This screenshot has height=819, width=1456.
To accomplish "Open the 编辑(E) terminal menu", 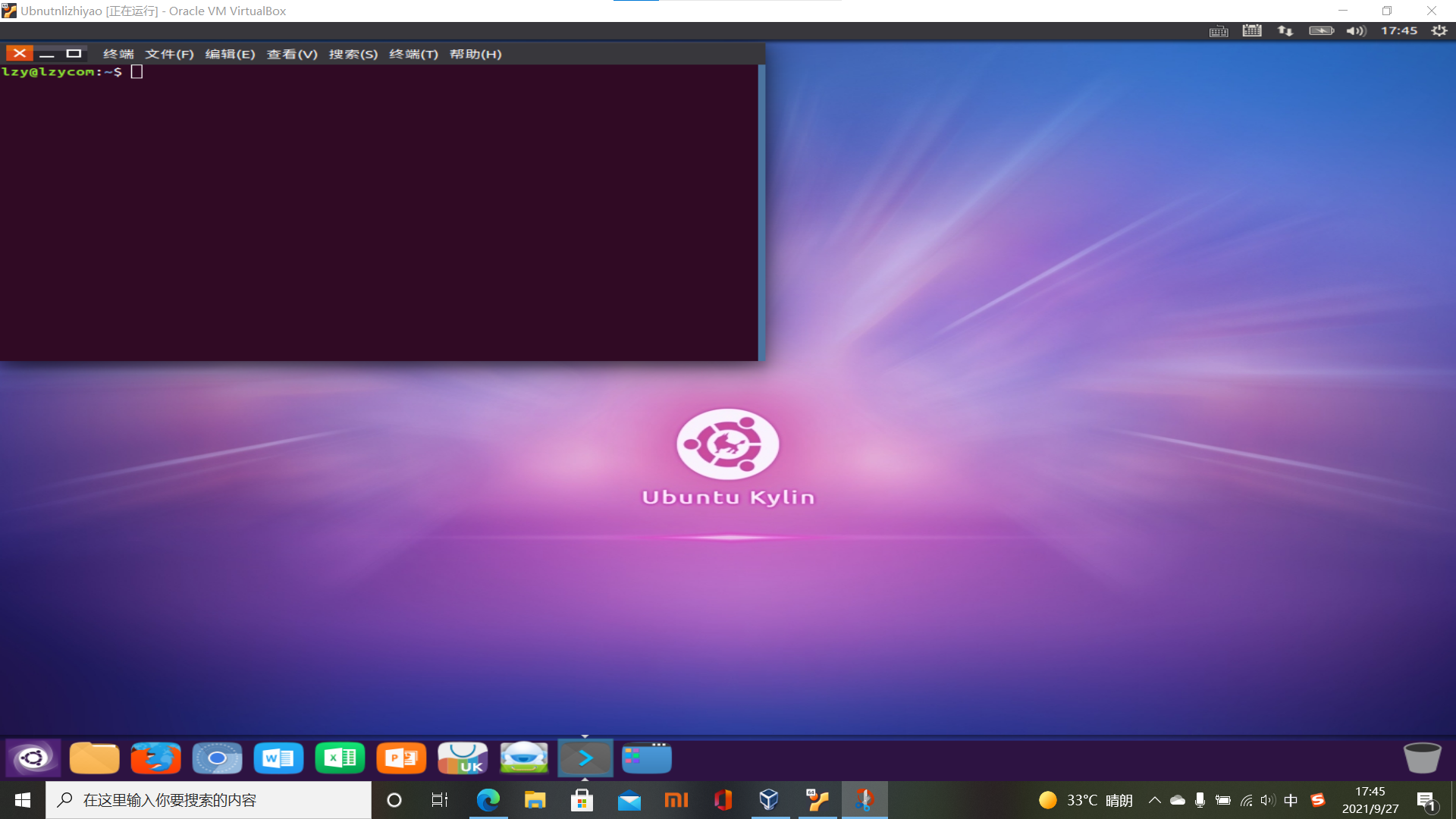I will pyautogui.click(x=230, y=54).
